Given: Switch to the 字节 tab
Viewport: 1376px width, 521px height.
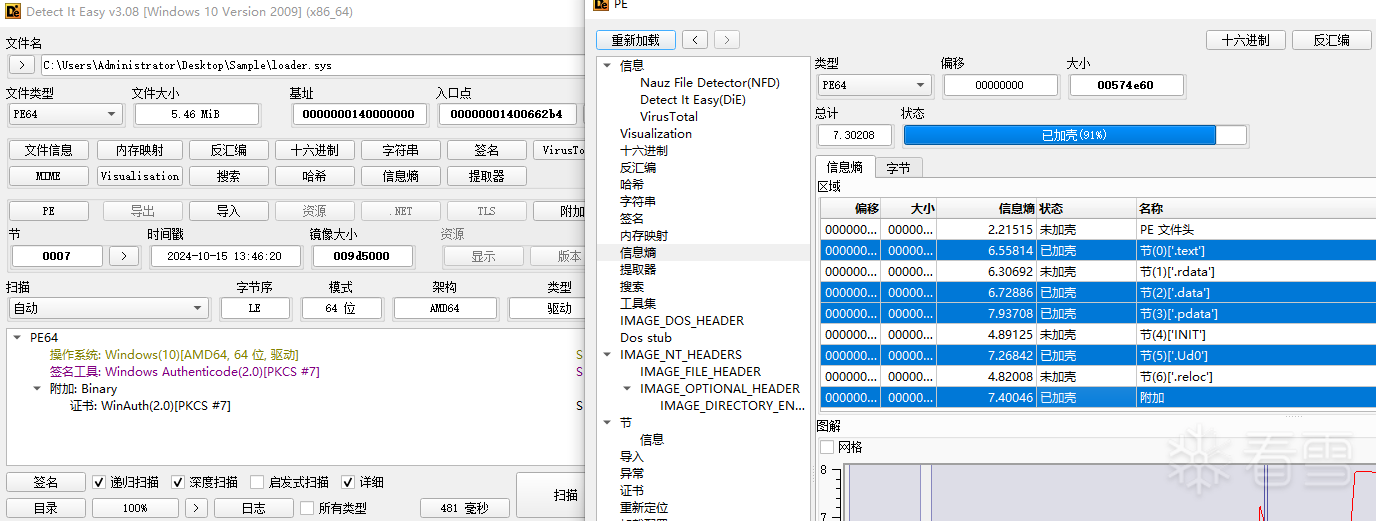Looking at the screenshot, I should [898, 168].
